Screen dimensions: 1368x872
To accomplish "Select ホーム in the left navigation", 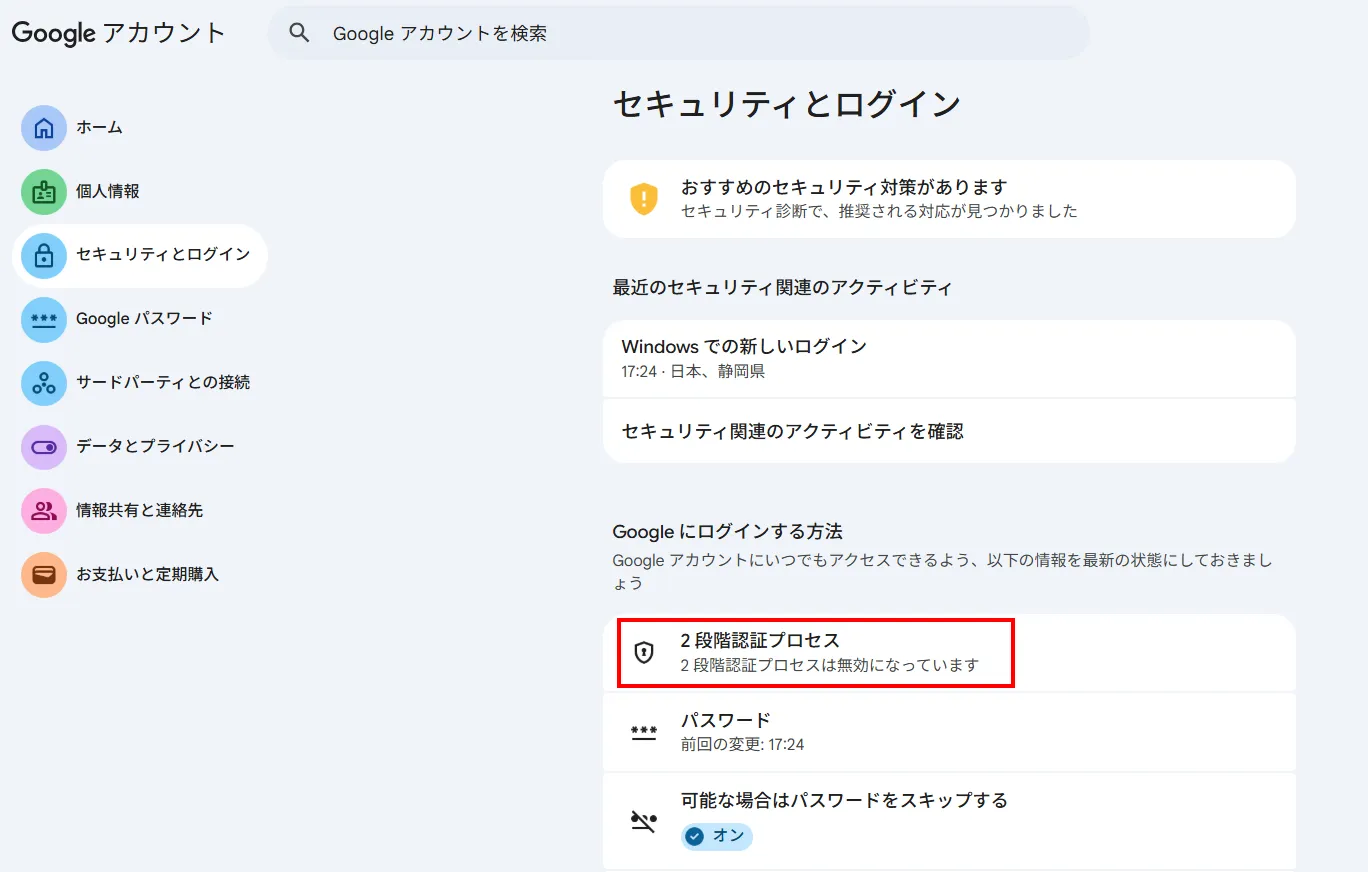I will (99, 128).
